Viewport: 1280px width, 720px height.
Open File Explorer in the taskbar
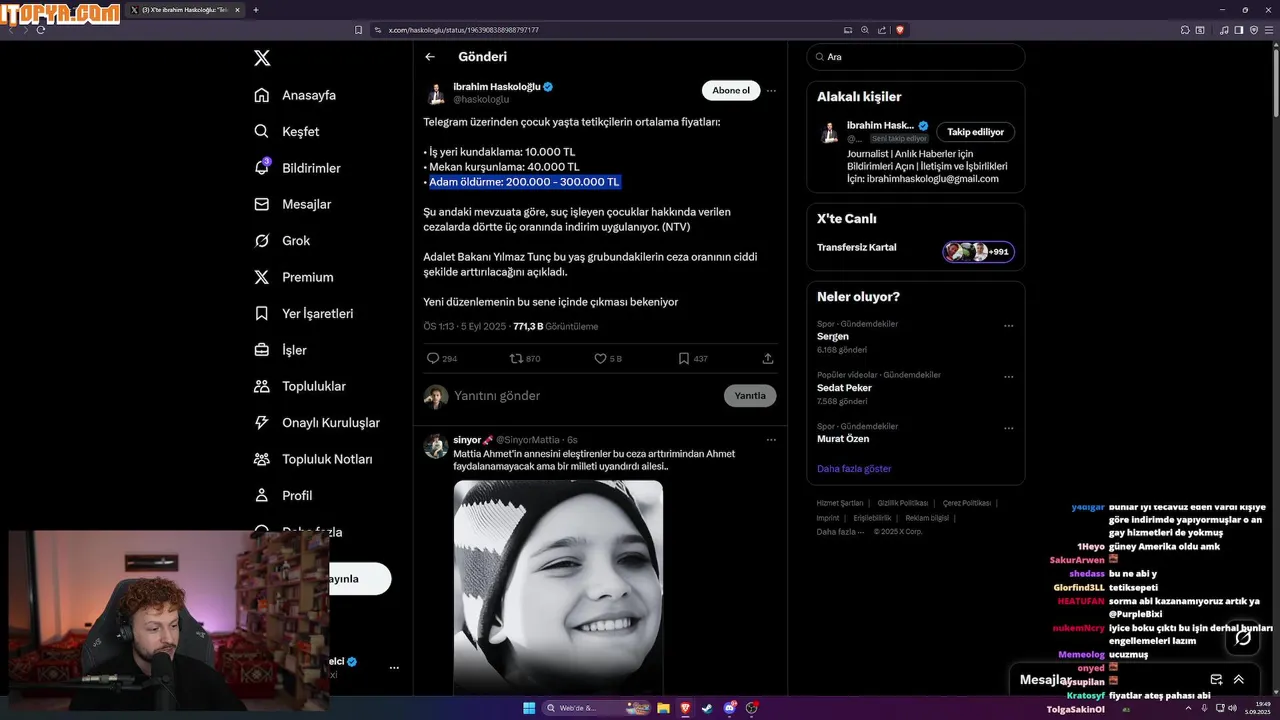[x=663, y=708]
